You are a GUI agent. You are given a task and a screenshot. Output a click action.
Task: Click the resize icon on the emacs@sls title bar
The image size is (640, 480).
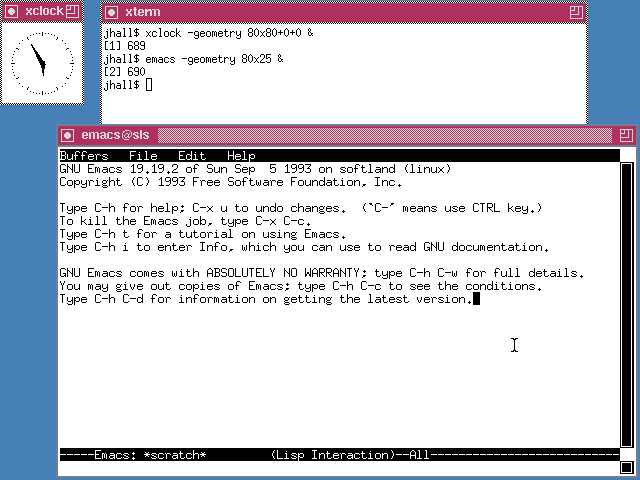click(x=625, y=135)
